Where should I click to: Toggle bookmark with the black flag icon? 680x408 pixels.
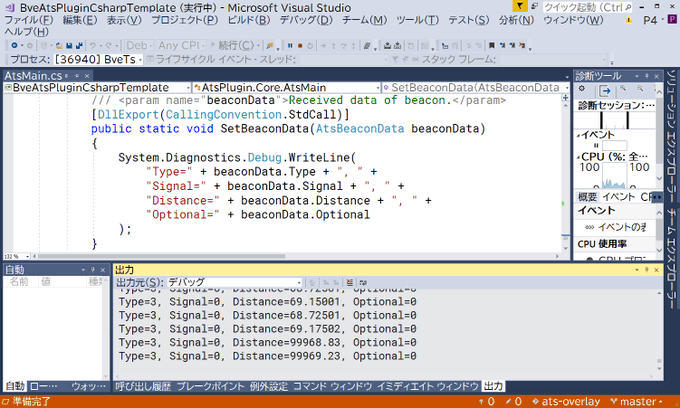tap(492, 45)
